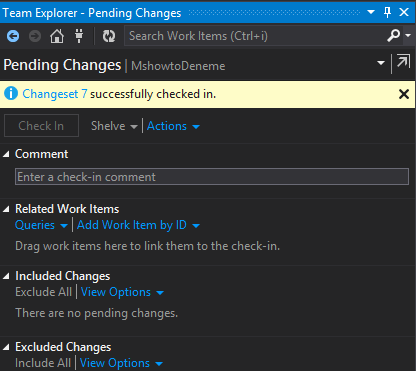Collapse the Related Work Items section
Screen dimensions: 416x371
point(6,209)
